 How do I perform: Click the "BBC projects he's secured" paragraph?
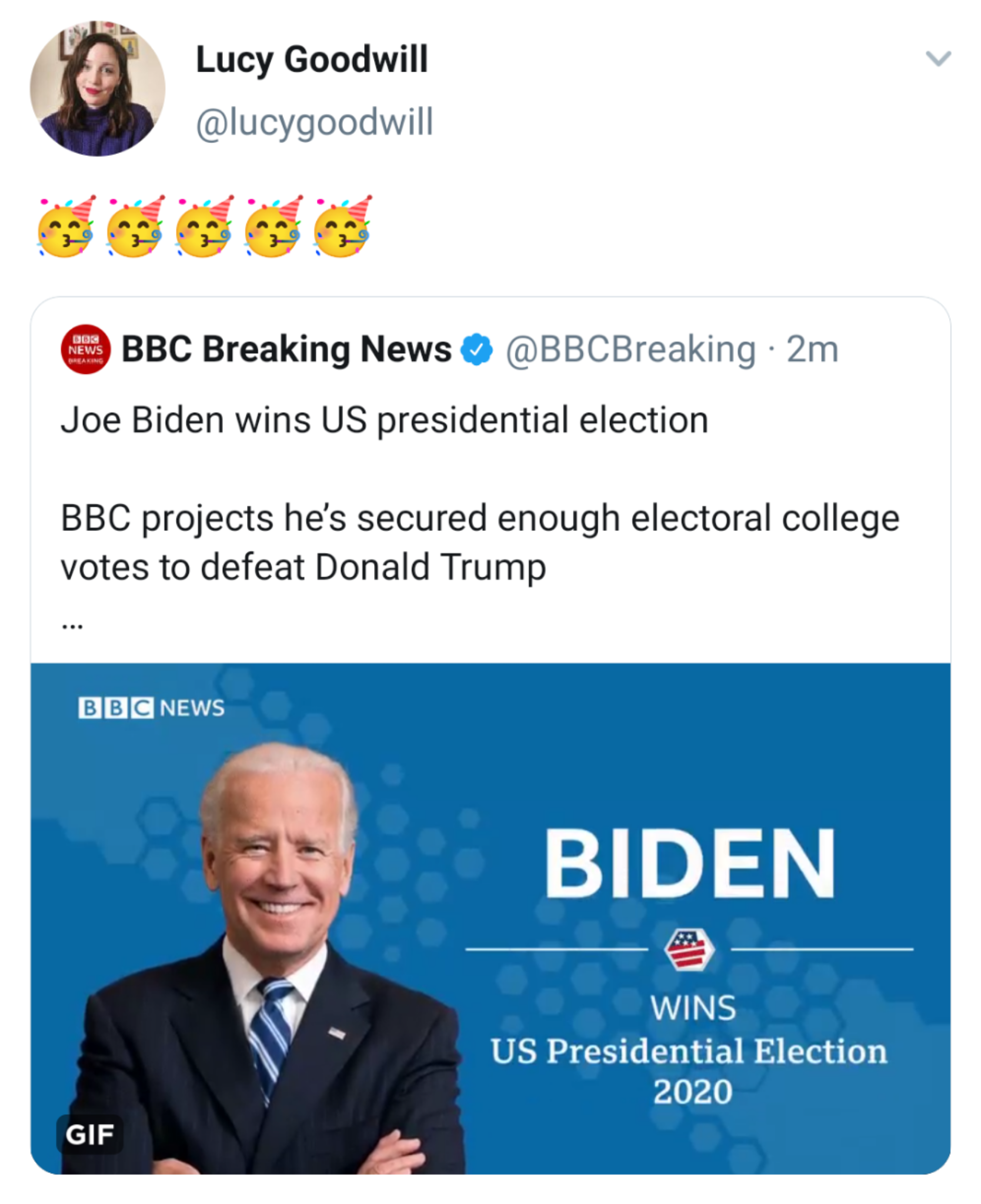point(480,542)
